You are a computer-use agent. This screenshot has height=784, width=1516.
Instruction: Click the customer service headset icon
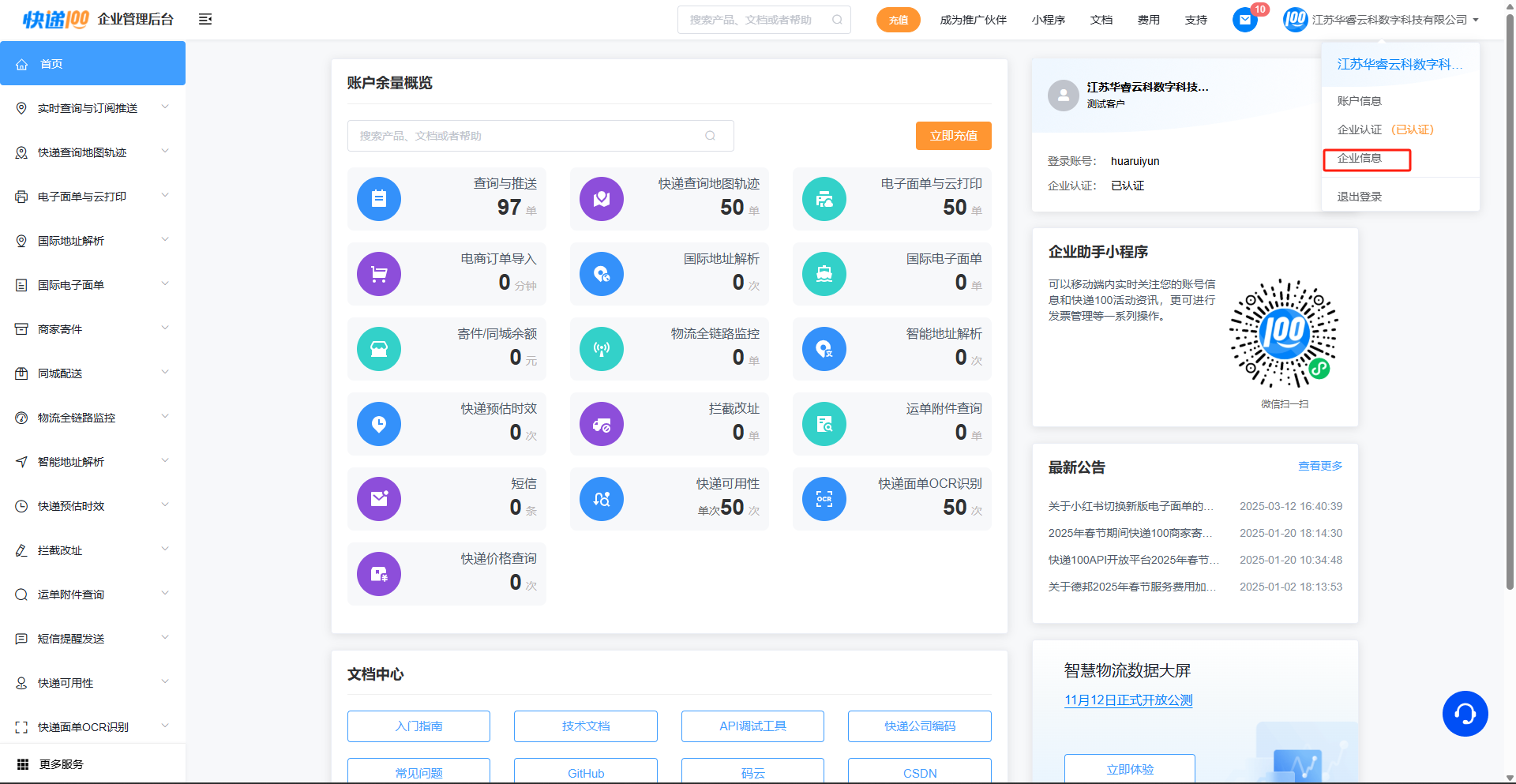(1465, 714)
